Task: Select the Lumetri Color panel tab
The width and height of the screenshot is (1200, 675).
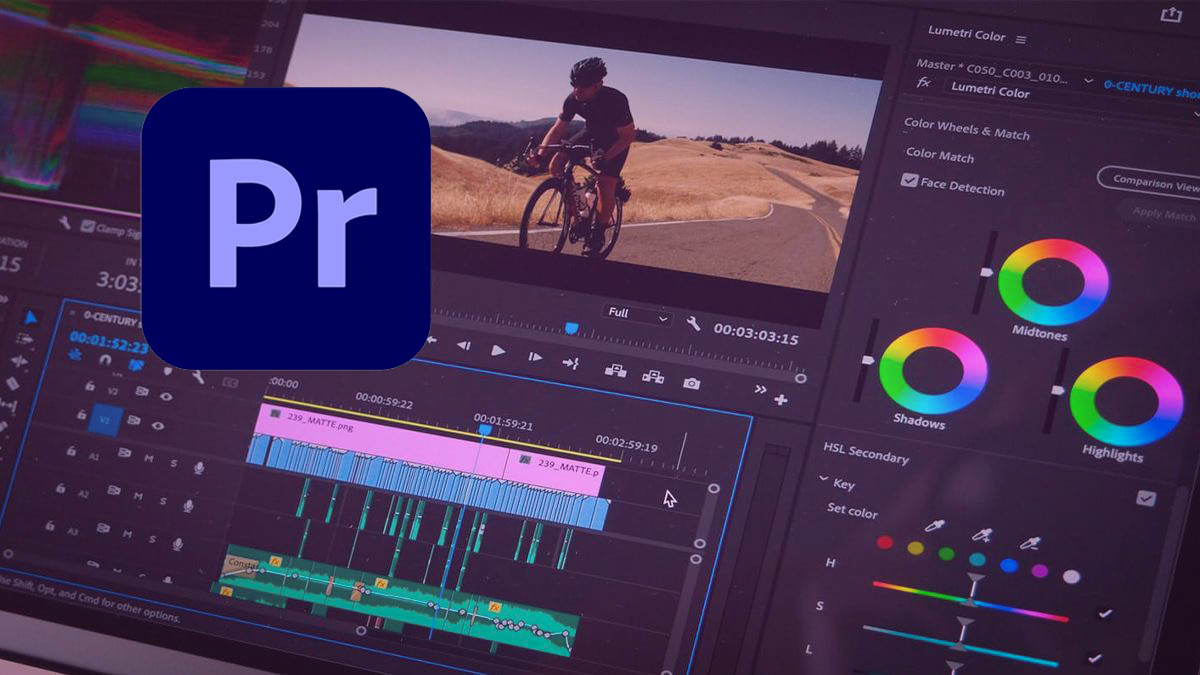Action: pos(966,35)
